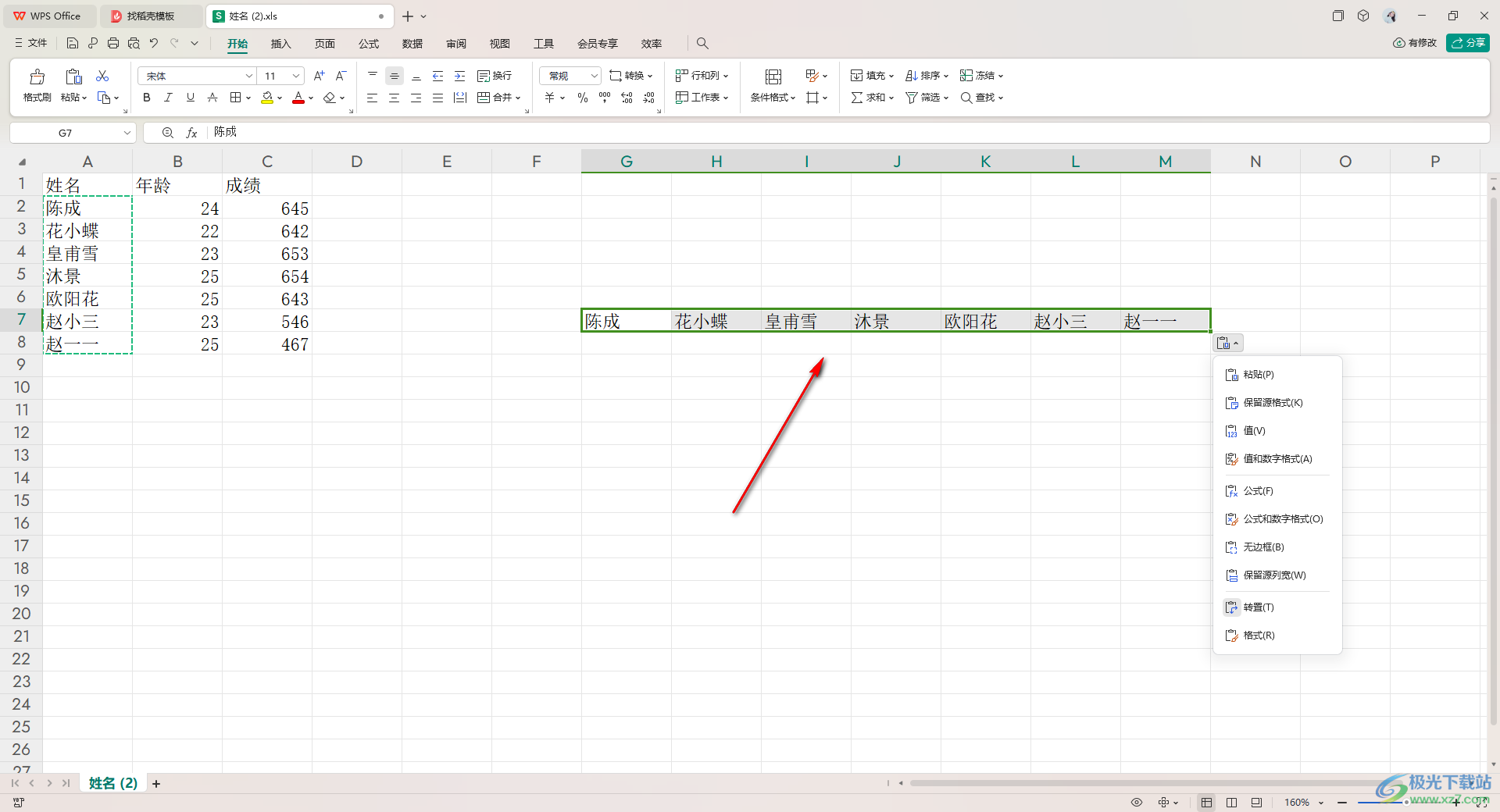Click the decrease font size icon
This screenshot has height=812, width=1500.
coord(341,76)
